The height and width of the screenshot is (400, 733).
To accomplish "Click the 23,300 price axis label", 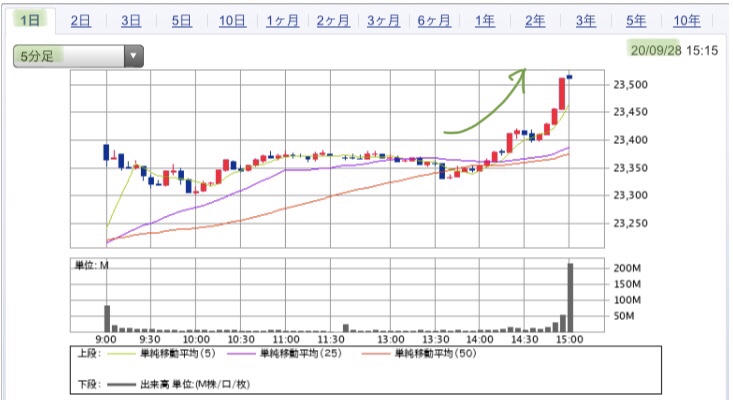I will click(x=631, y=195).
